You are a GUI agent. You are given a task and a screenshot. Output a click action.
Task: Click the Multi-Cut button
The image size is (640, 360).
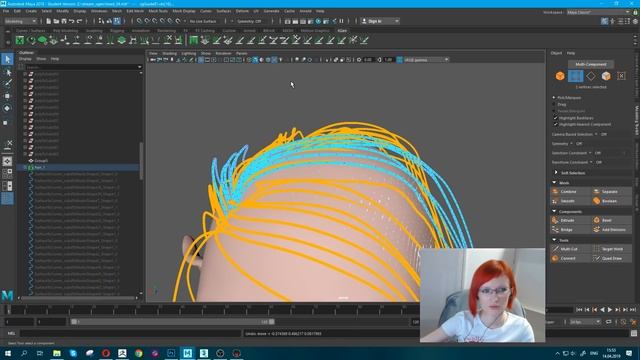[x=571, y=249]
